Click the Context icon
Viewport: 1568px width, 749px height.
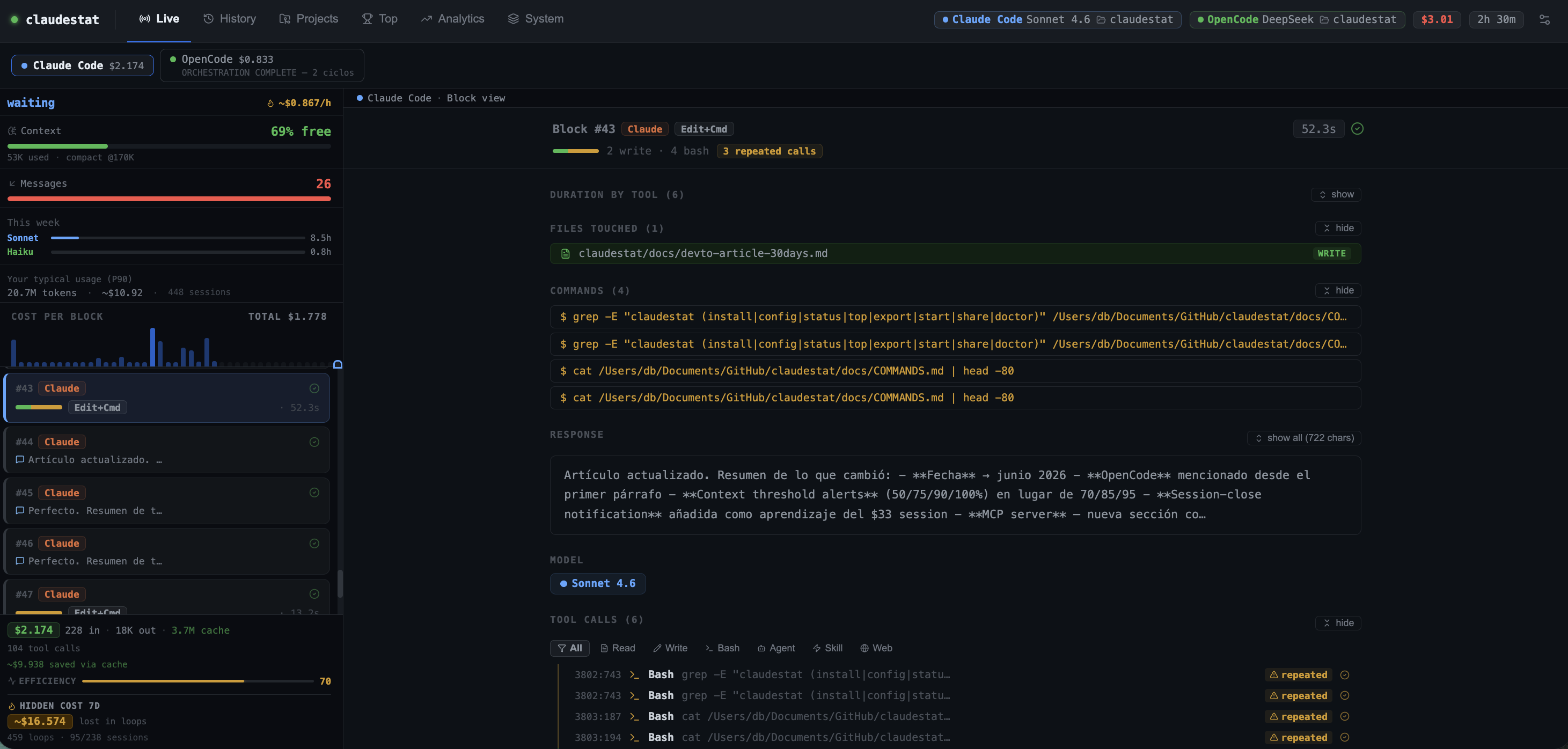coord(12,131)
